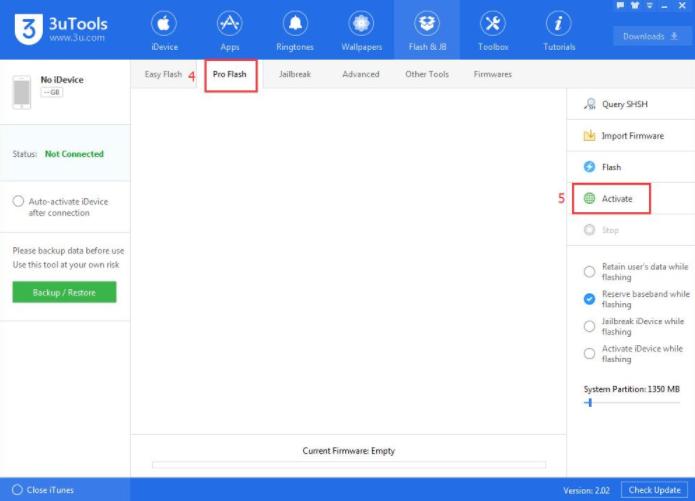Enable Jailbreak iDevice while flashing
This screenshot has height=501, width=695.
(x=589, y=326)
